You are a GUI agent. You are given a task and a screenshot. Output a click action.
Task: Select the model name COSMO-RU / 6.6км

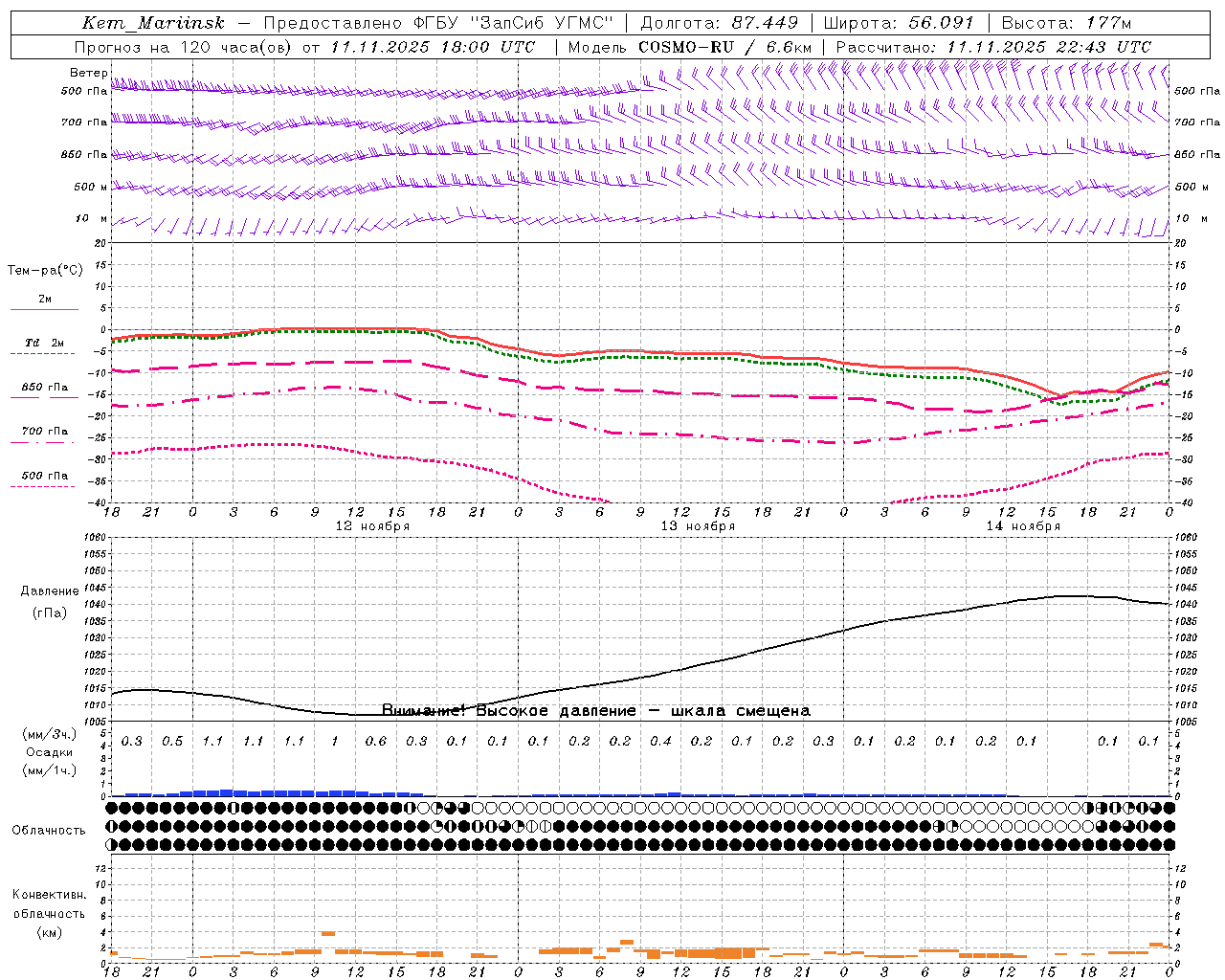(x=724, y=47)
